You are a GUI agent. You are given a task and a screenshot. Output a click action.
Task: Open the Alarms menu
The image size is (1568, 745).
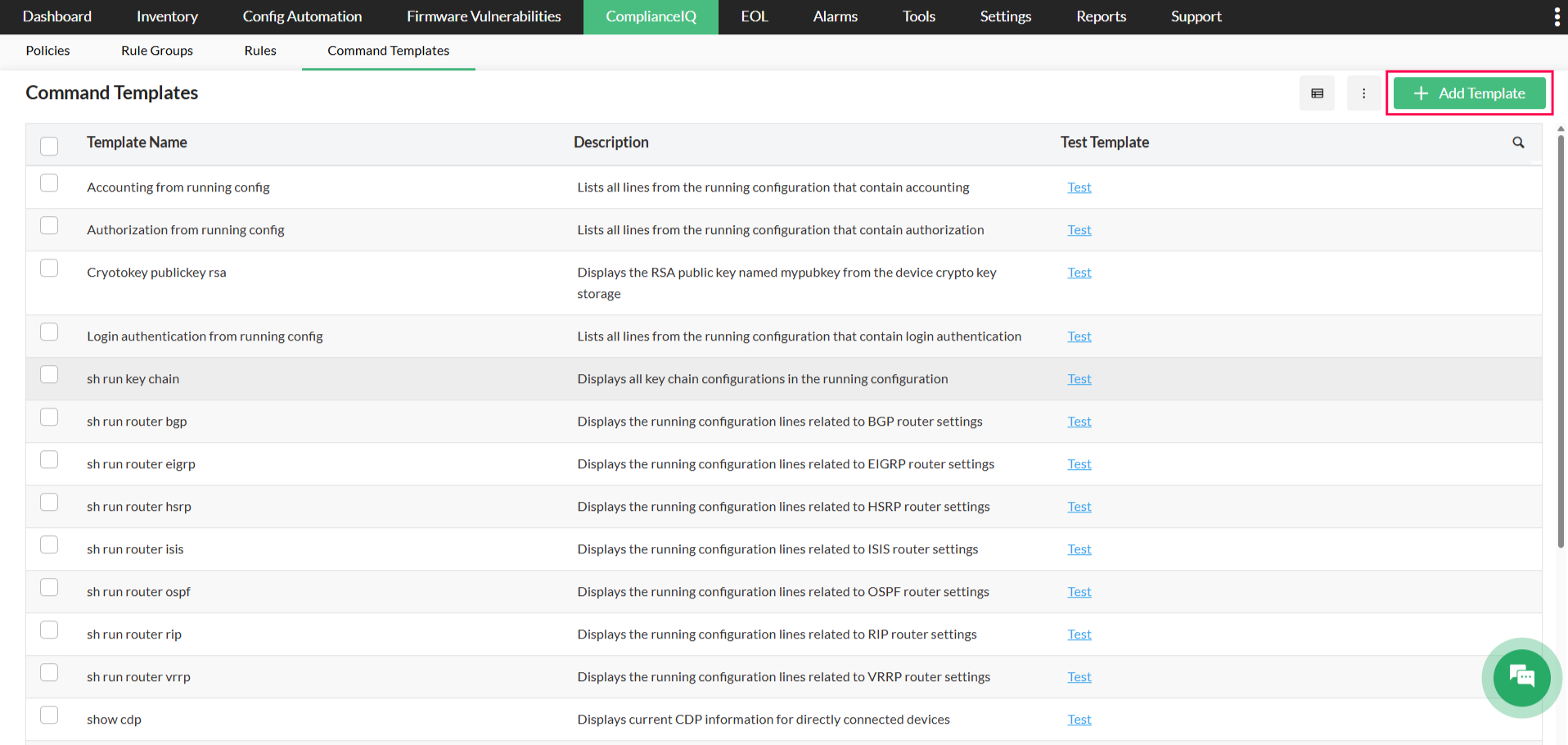pos(836,16)
